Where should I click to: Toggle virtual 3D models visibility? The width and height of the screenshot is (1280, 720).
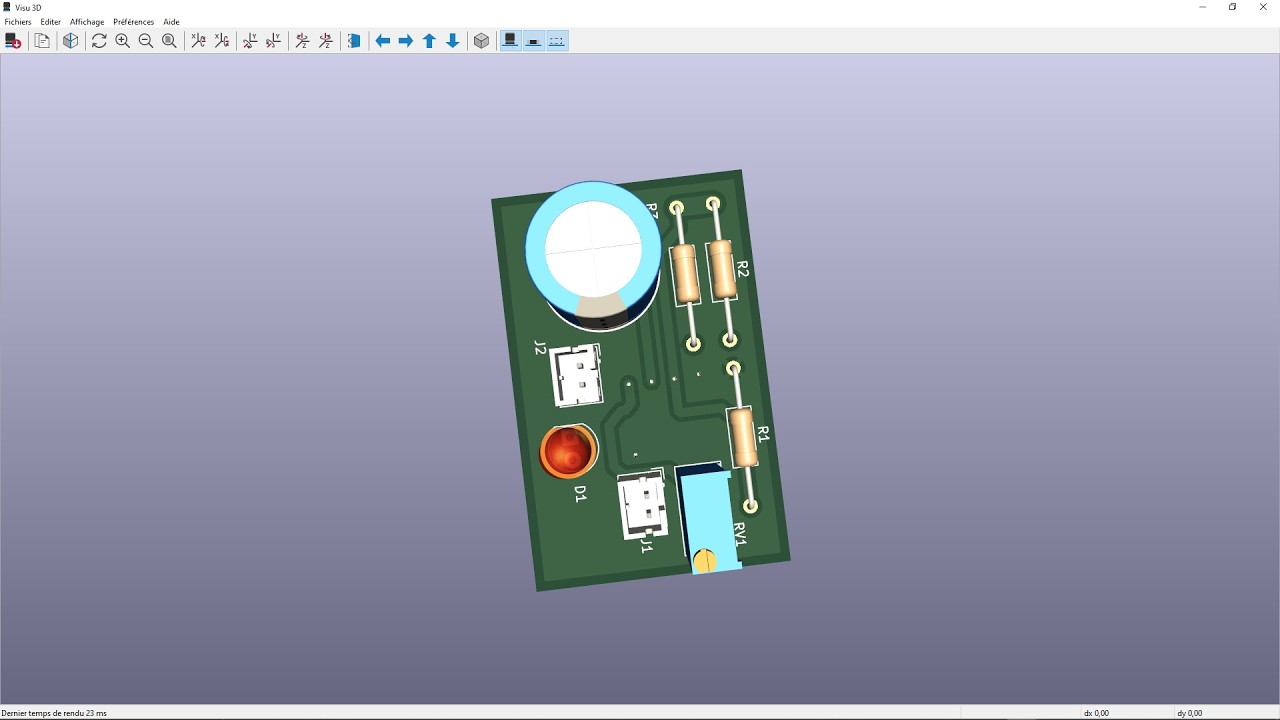557,41
